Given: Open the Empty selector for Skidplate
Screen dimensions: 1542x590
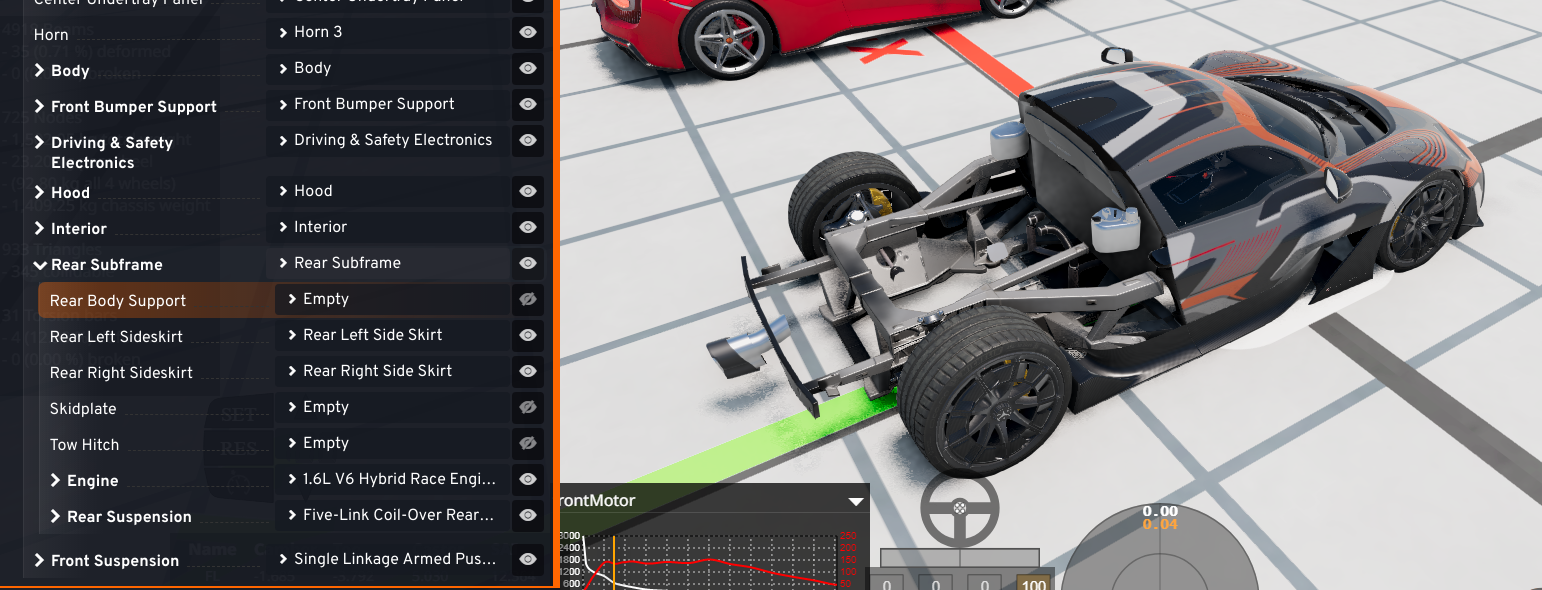Looking at the screenshot, I should [x=392, y=407].
